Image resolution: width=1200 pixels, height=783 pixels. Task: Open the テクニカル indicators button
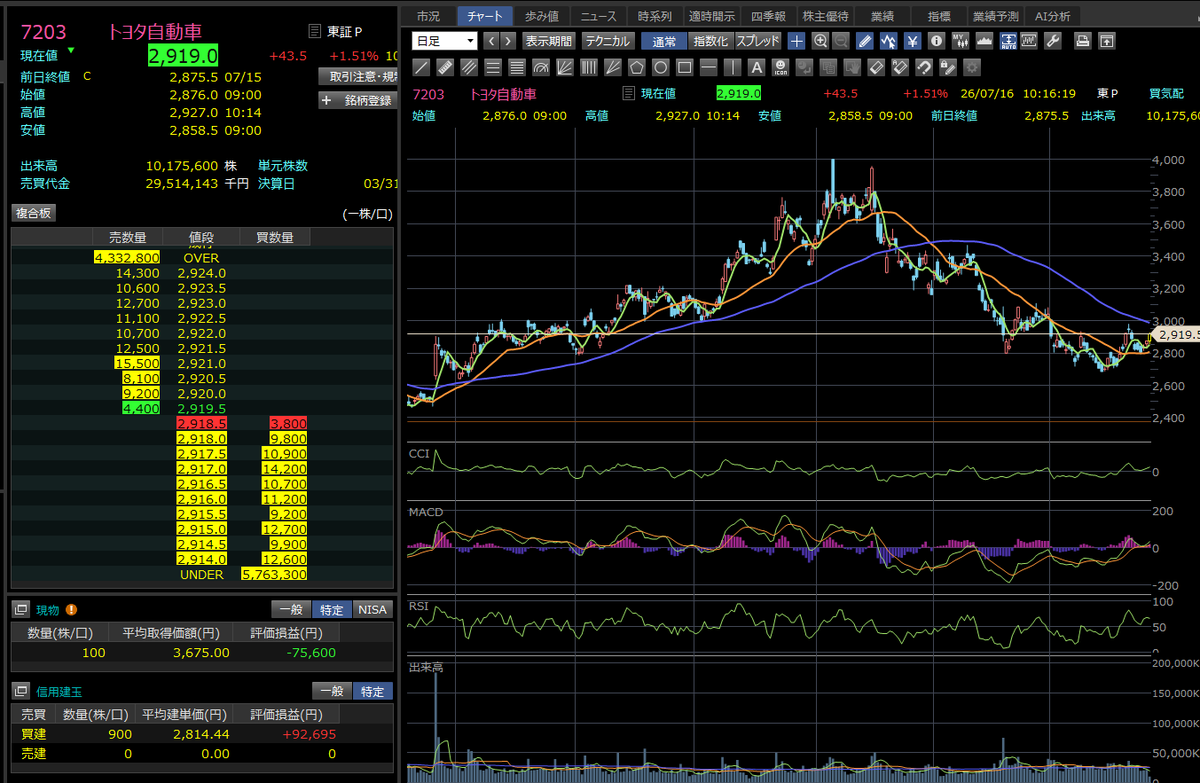[608, 41]
